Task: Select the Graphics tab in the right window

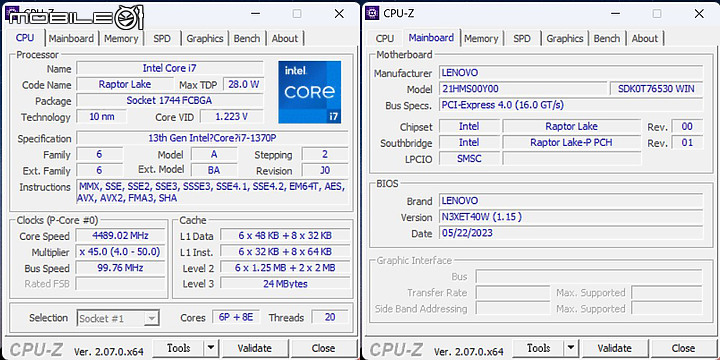Action: tap(565, 39)
